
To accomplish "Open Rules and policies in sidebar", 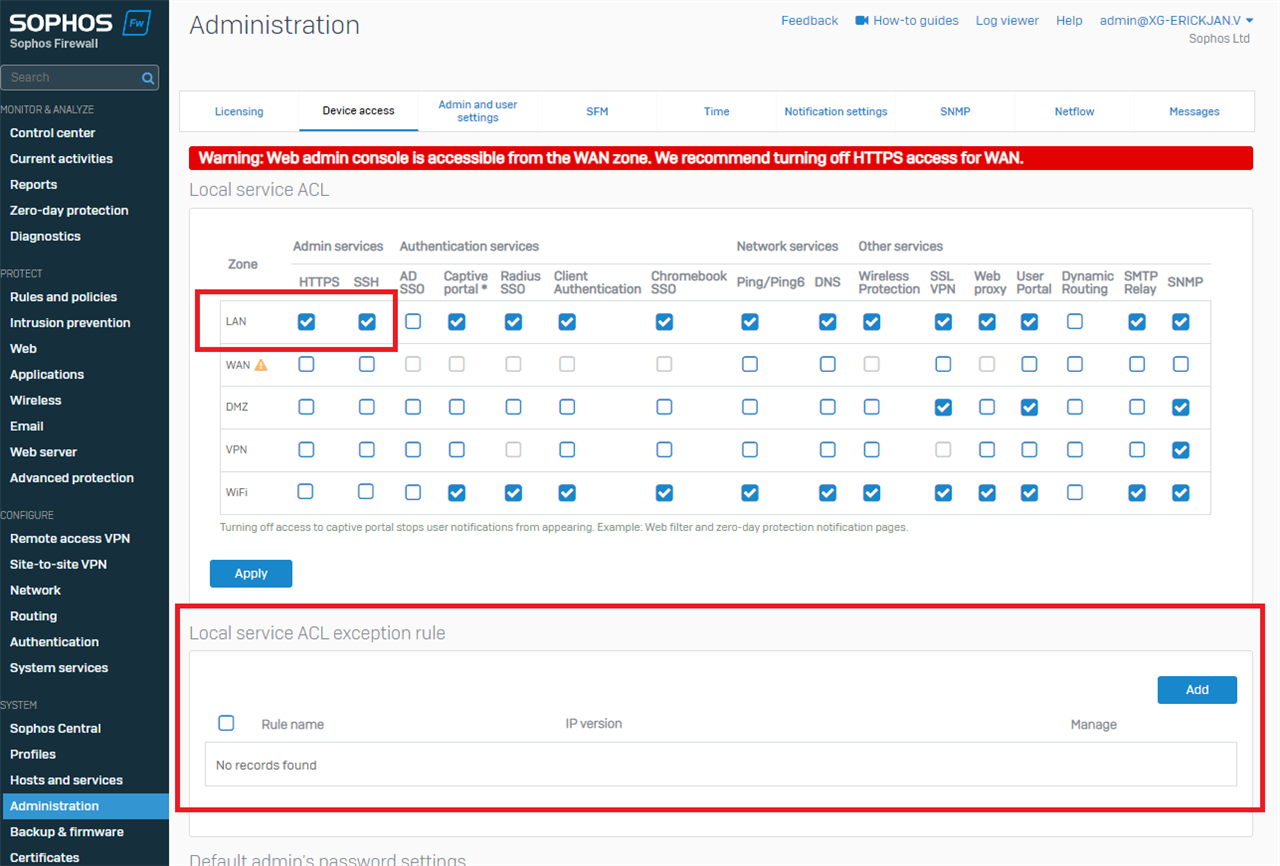I will click(x=63, y=297).
